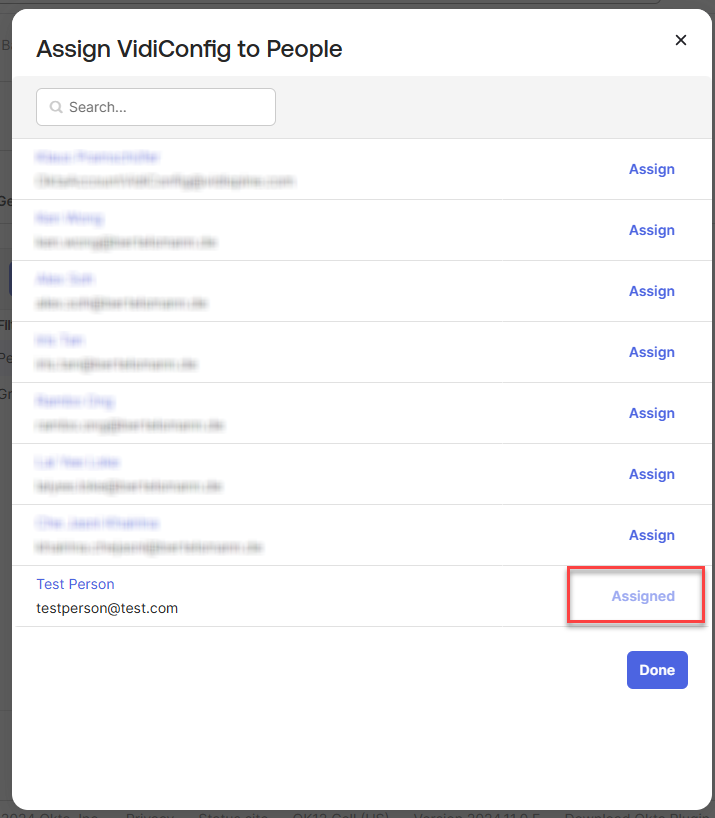Focus the Search people input field
Viewport: 715px width, 818px height.
[x=165, y=107]
